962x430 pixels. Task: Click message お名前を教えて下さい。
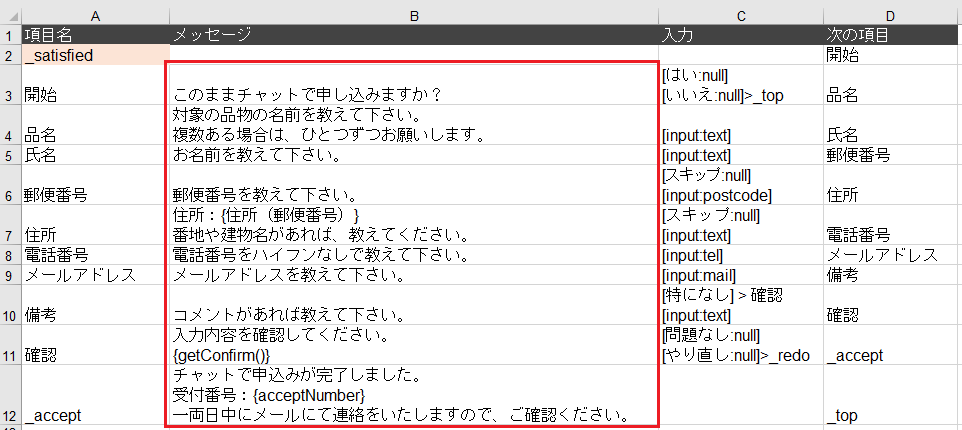point(258,155)
